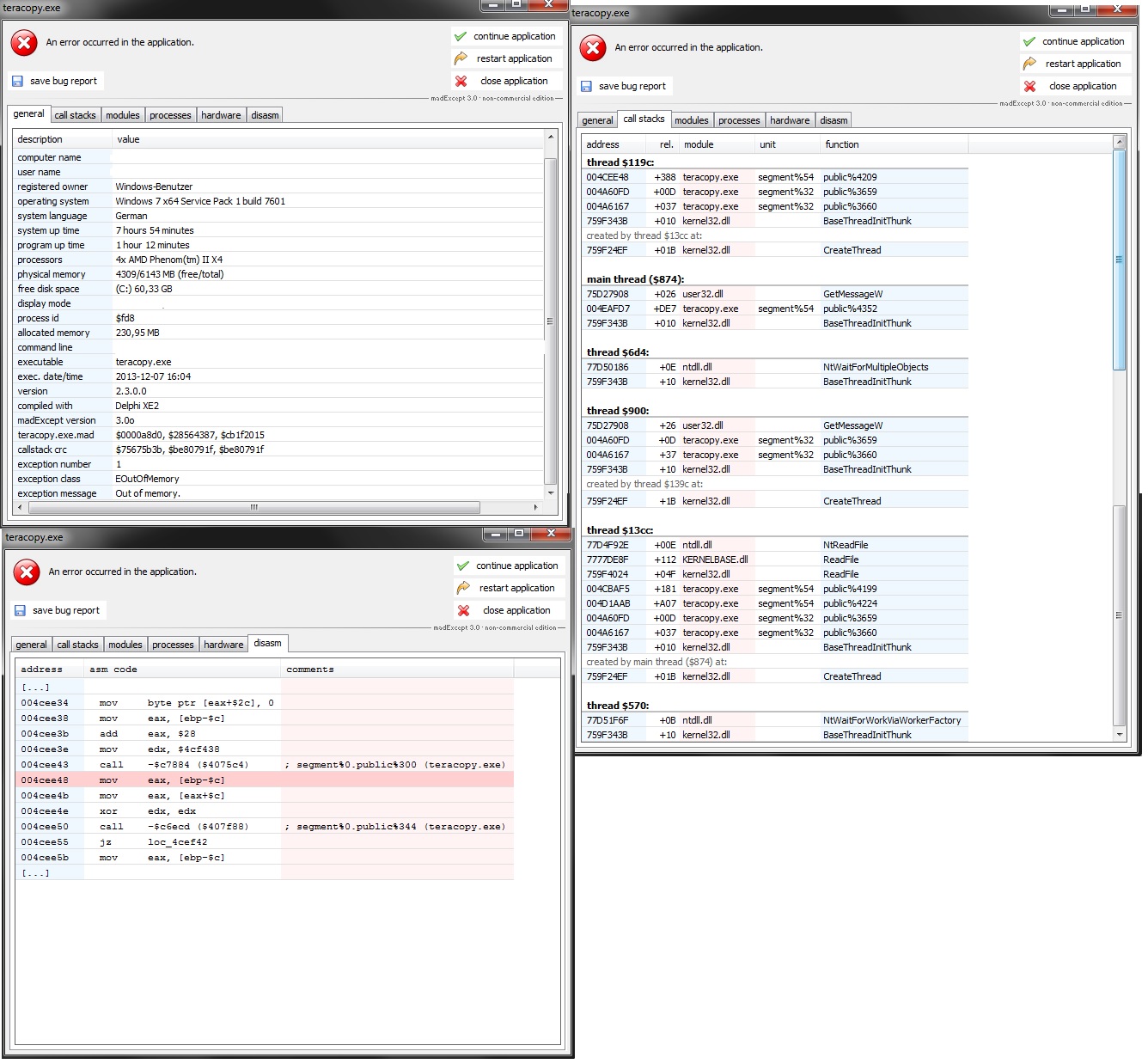Open processes tab in the bottom disasm window
The height and width of the screenshot is (1064, 1148).
(x=173, y=645)
